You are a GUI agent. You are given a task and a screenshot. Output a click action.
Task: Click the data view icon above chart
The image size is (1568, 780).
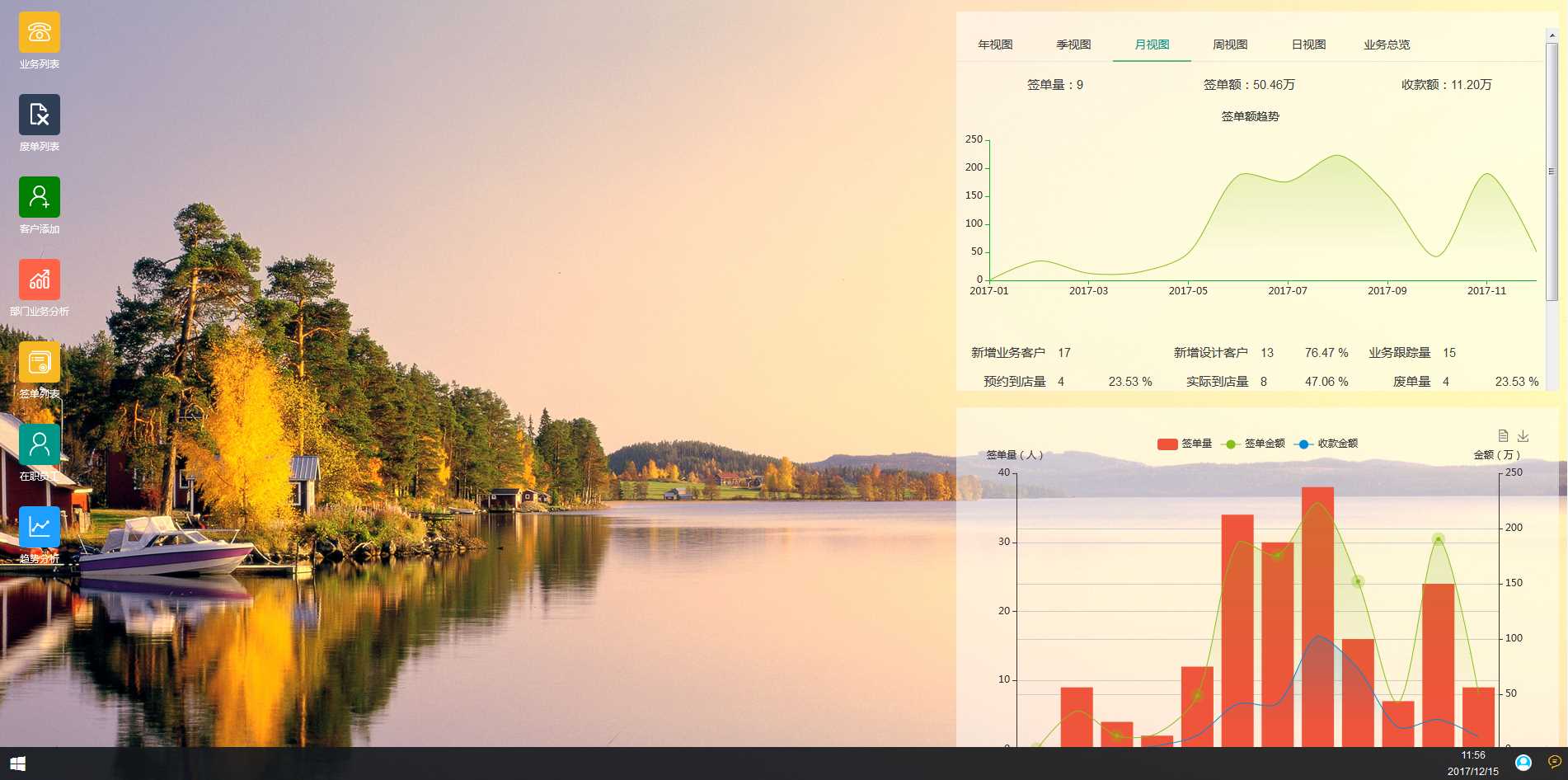1503,435
